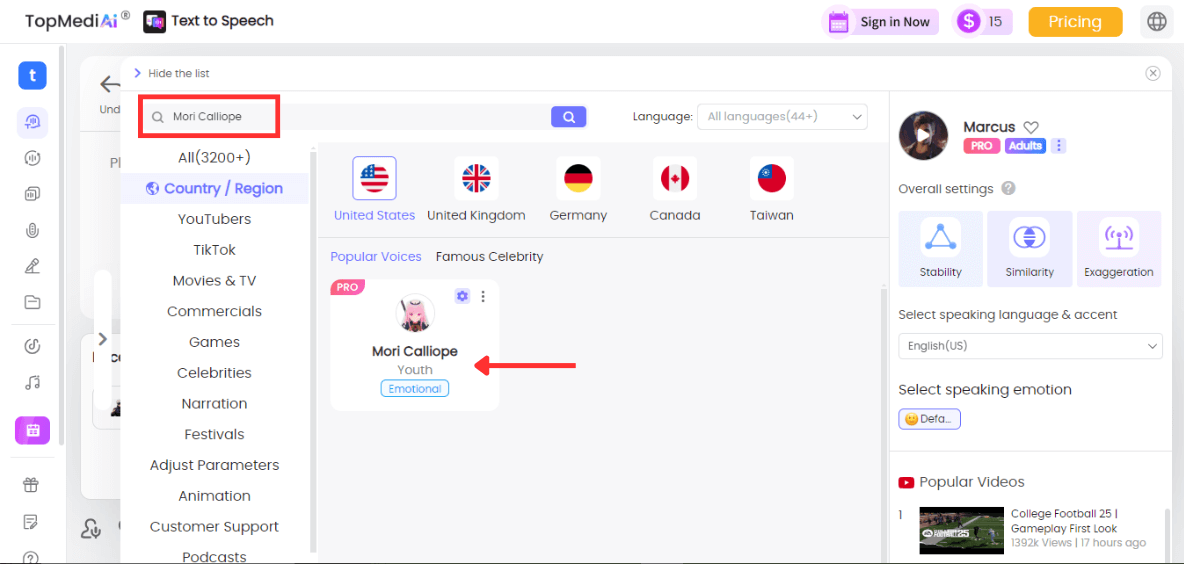This screenshot has width=1184, height=571.
Task: Favorite Marcus voice with heart icon
Action: click(x=1031, y=127)
